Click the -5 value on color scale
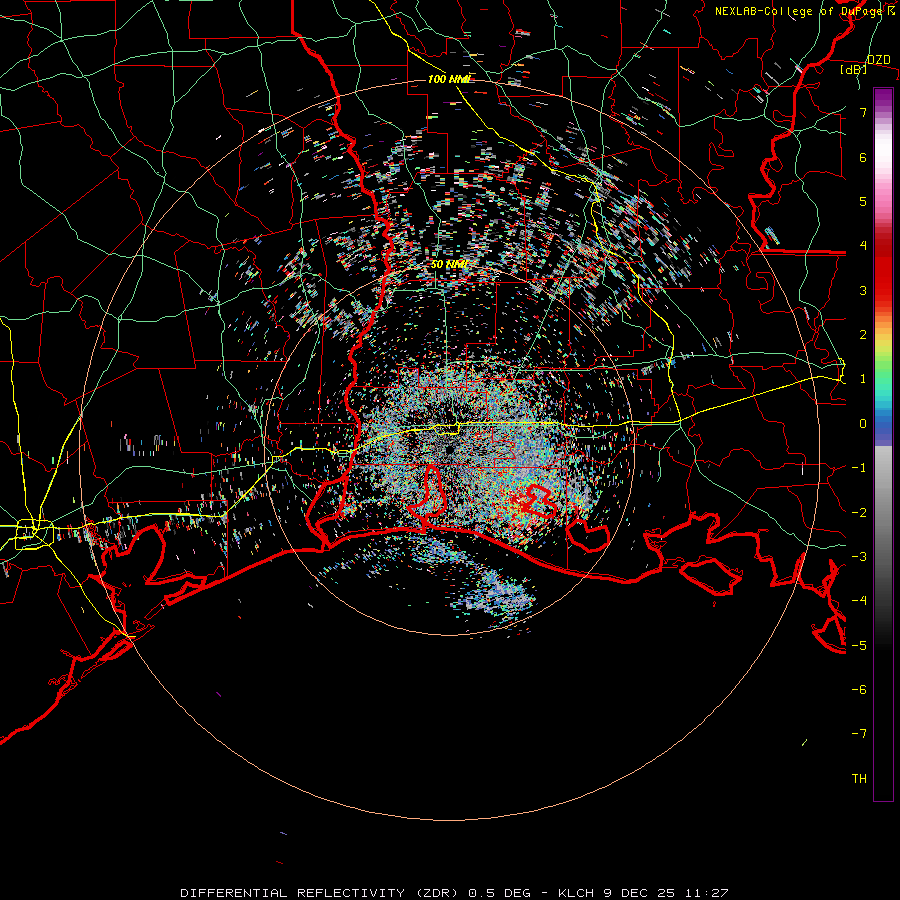This screenshot has height=900, width=900. [x=859, y=646]
